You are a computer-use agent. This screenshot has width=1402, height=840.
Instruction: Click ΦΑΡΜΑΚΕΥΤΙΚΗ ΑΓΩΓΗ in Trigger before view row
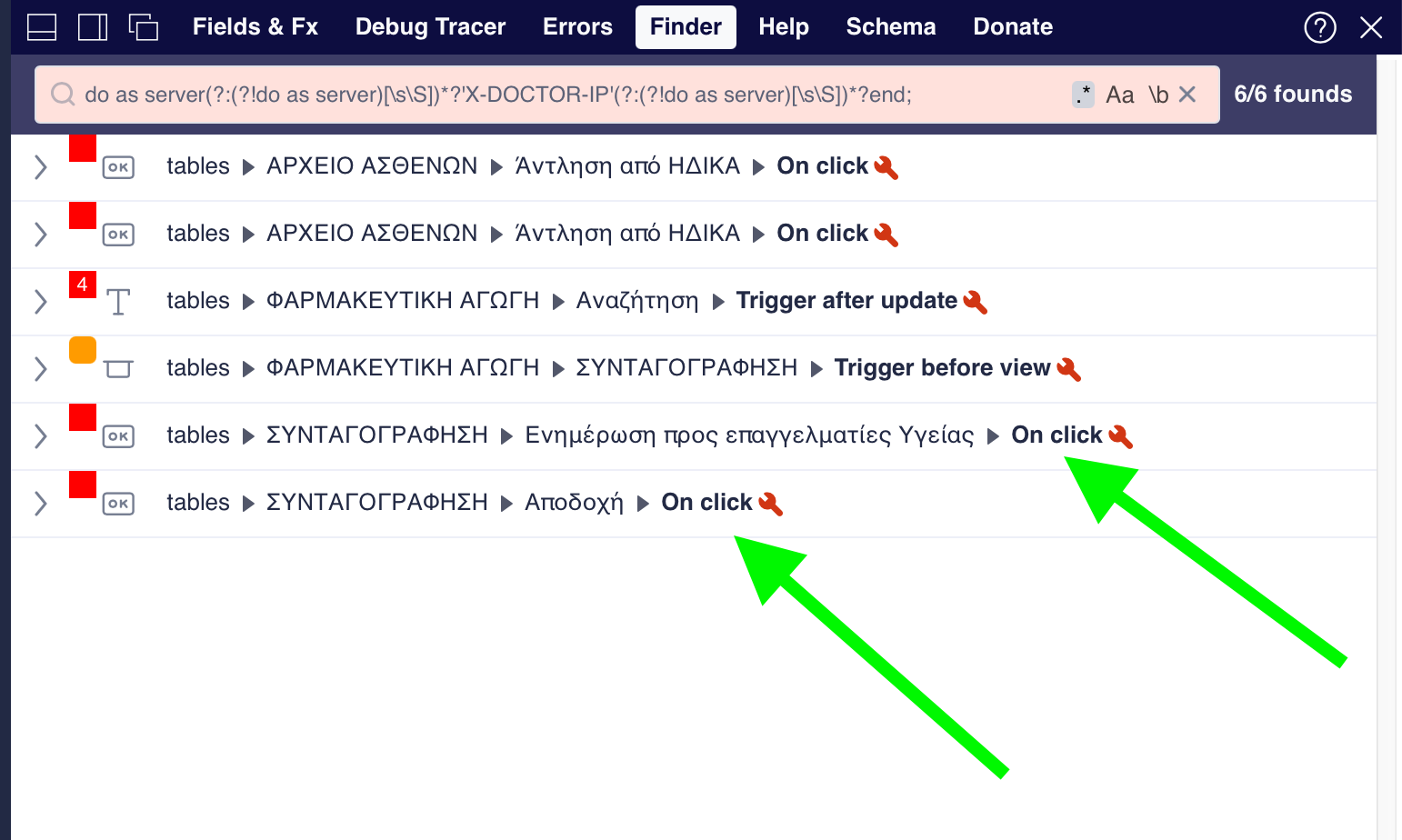click(403, 368)
